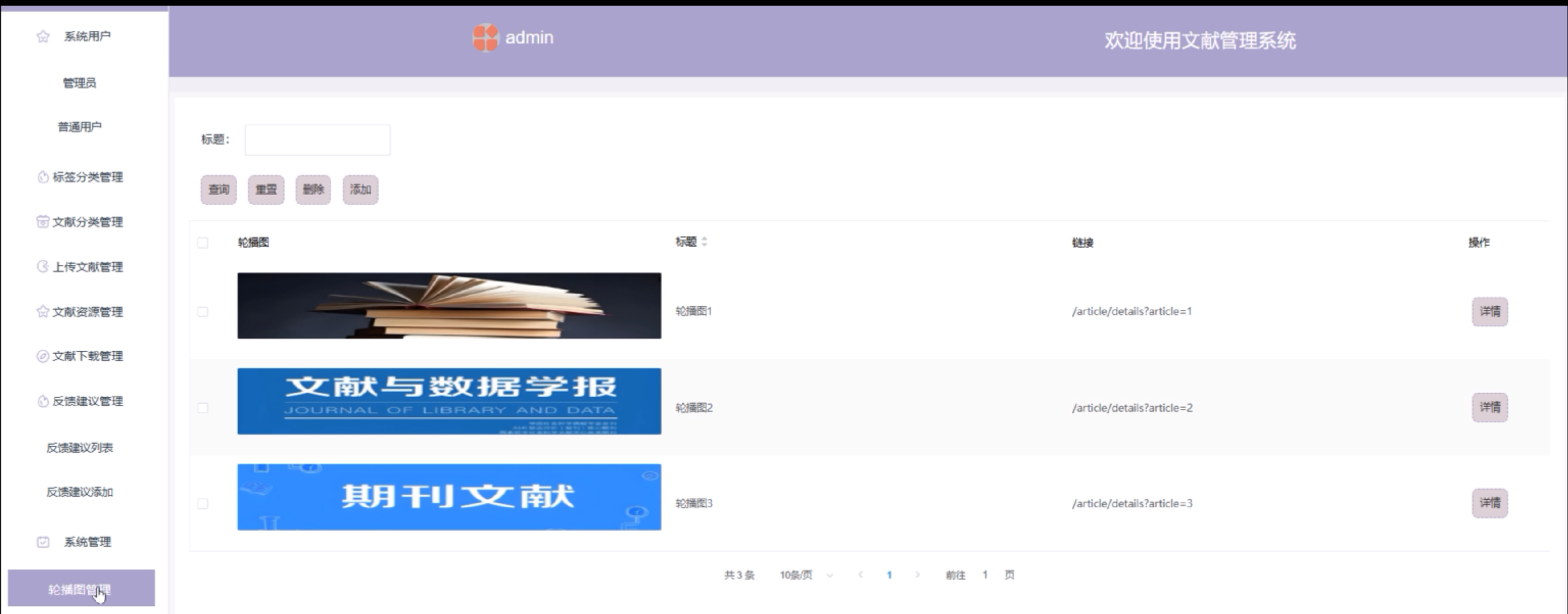Screen dimensions: 1568x614
Task: Open the 10条/页 page size dropdown
Action: tap(806, 575)
